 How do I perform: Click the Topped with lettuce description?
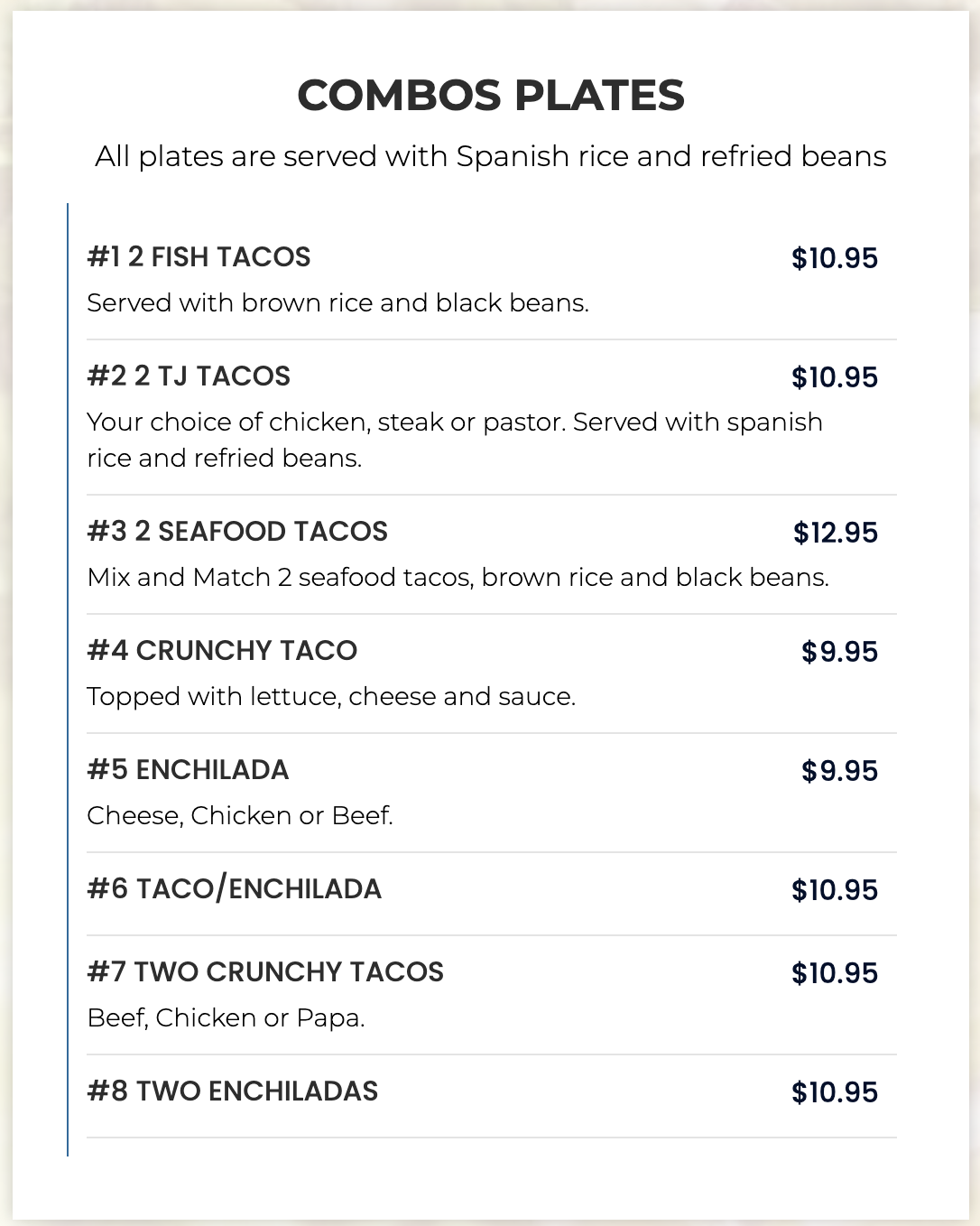click(331, 697)
